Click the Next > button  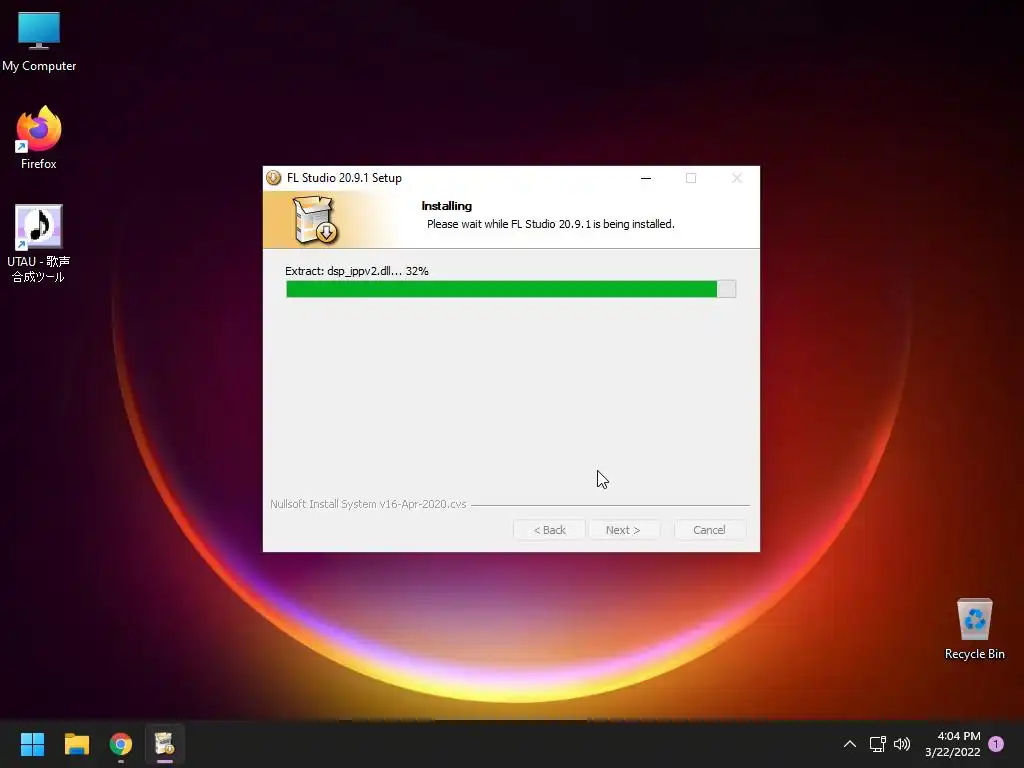click(x=623, y=530)
